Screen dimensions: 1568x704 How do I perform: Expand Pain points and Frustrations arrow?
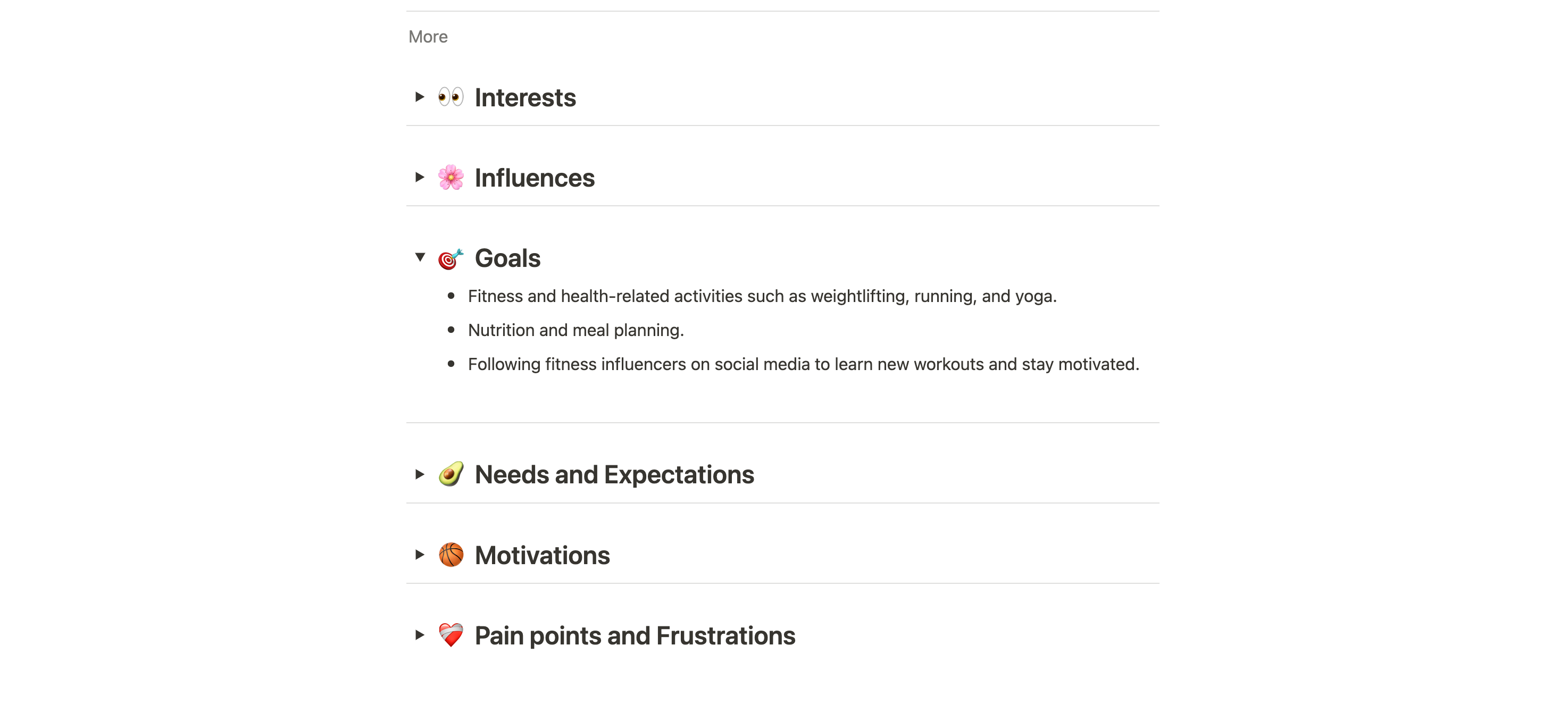(x=419, y=635)
